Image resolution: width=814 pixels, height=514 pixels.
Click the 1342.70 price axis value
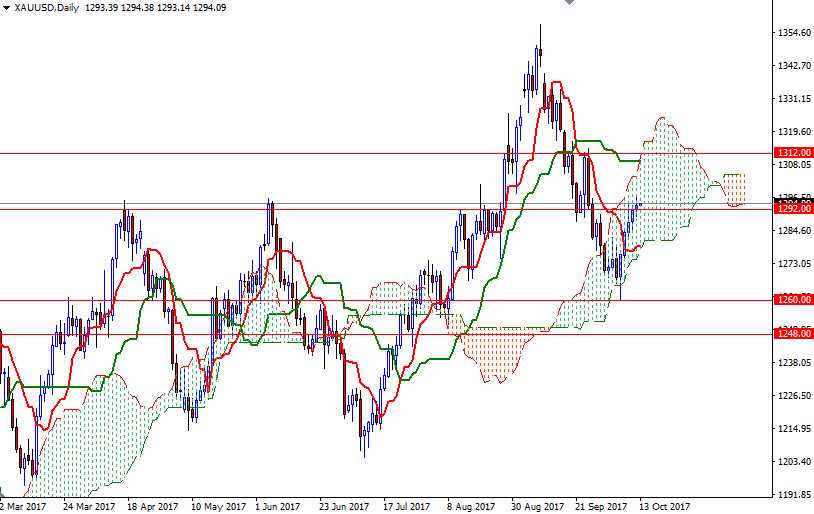[794, 65]
